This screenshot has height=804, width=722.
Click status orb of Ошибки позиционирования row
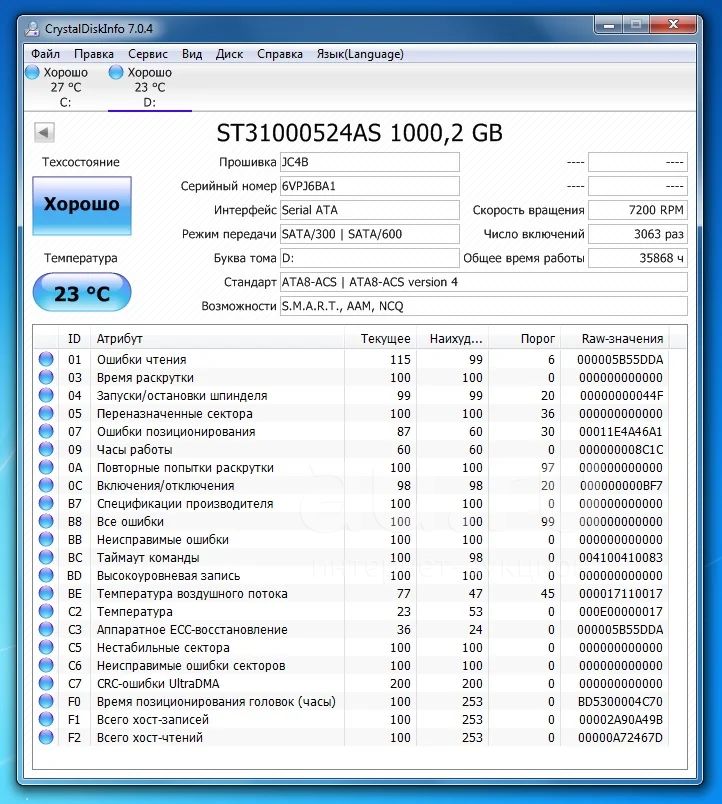click(46, 431)
